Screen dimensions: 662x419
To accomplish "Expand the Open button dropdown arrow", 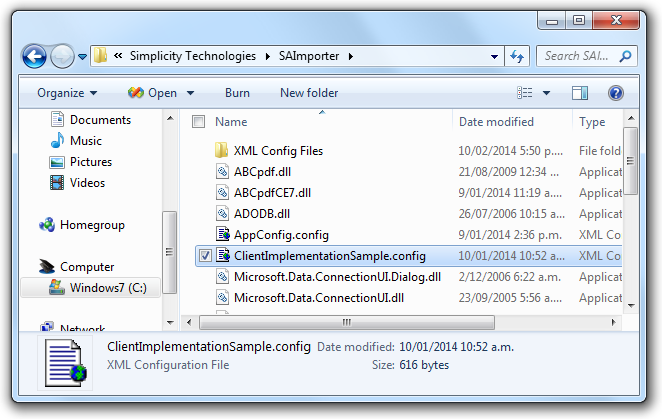I will click(x=190, y=93).
